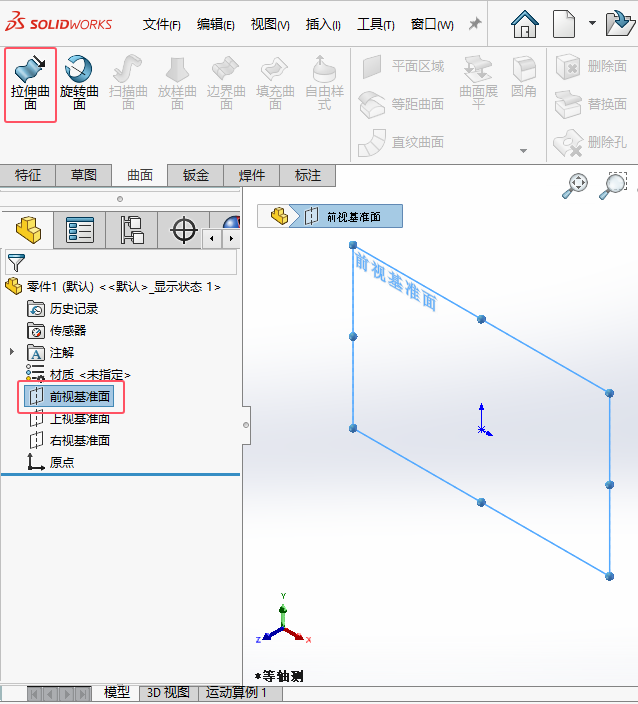Open the 插入(I) menu
Screen dimensions: 638x704
pos(323,24)
